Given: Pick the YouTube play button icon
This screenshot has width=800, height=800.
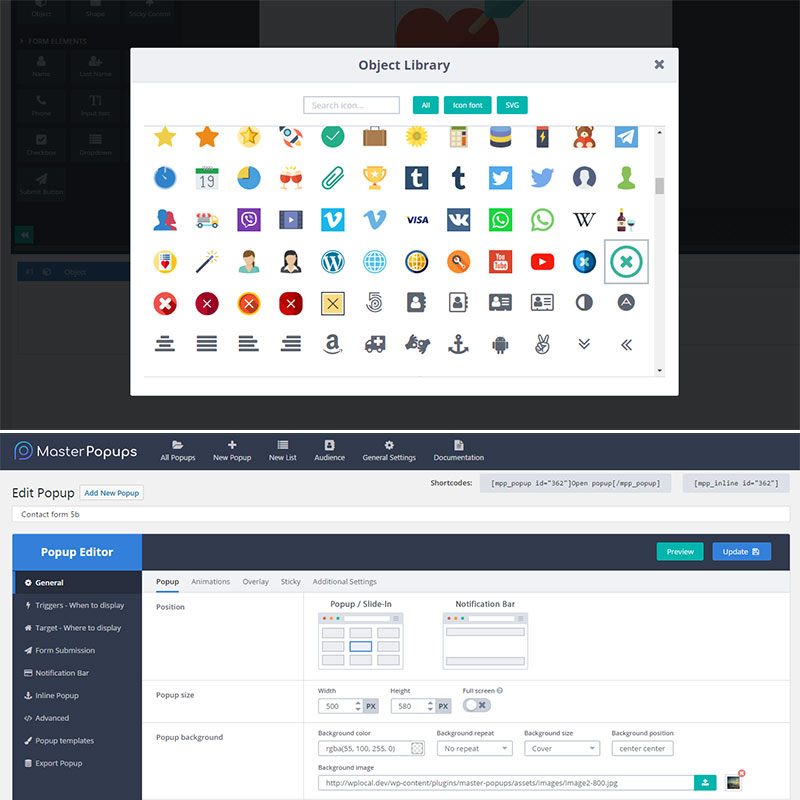Looking at the screenshot, I should (542, 262).
